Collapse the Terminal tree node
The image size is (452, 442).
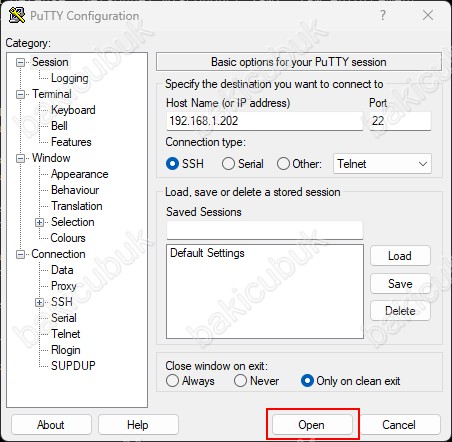pos(20,94)
